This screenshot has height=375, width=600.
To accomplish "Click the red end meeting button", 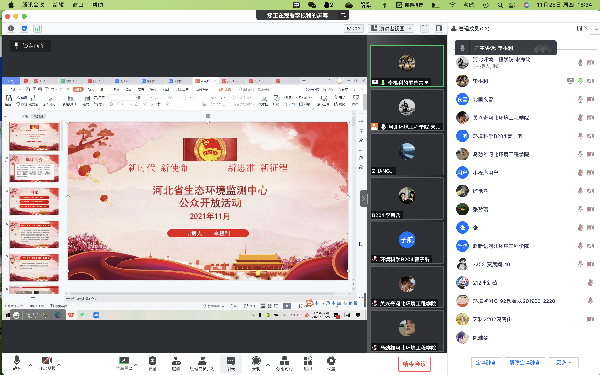I will point(414,364).
